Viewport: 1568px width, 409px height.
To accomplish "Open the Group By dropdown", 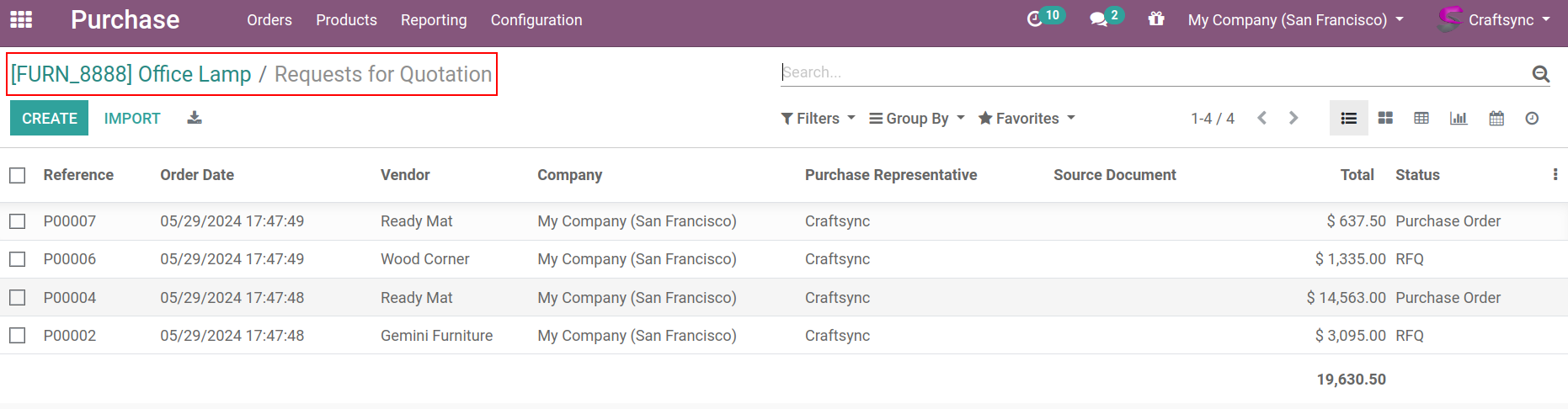I will point(916,119).
